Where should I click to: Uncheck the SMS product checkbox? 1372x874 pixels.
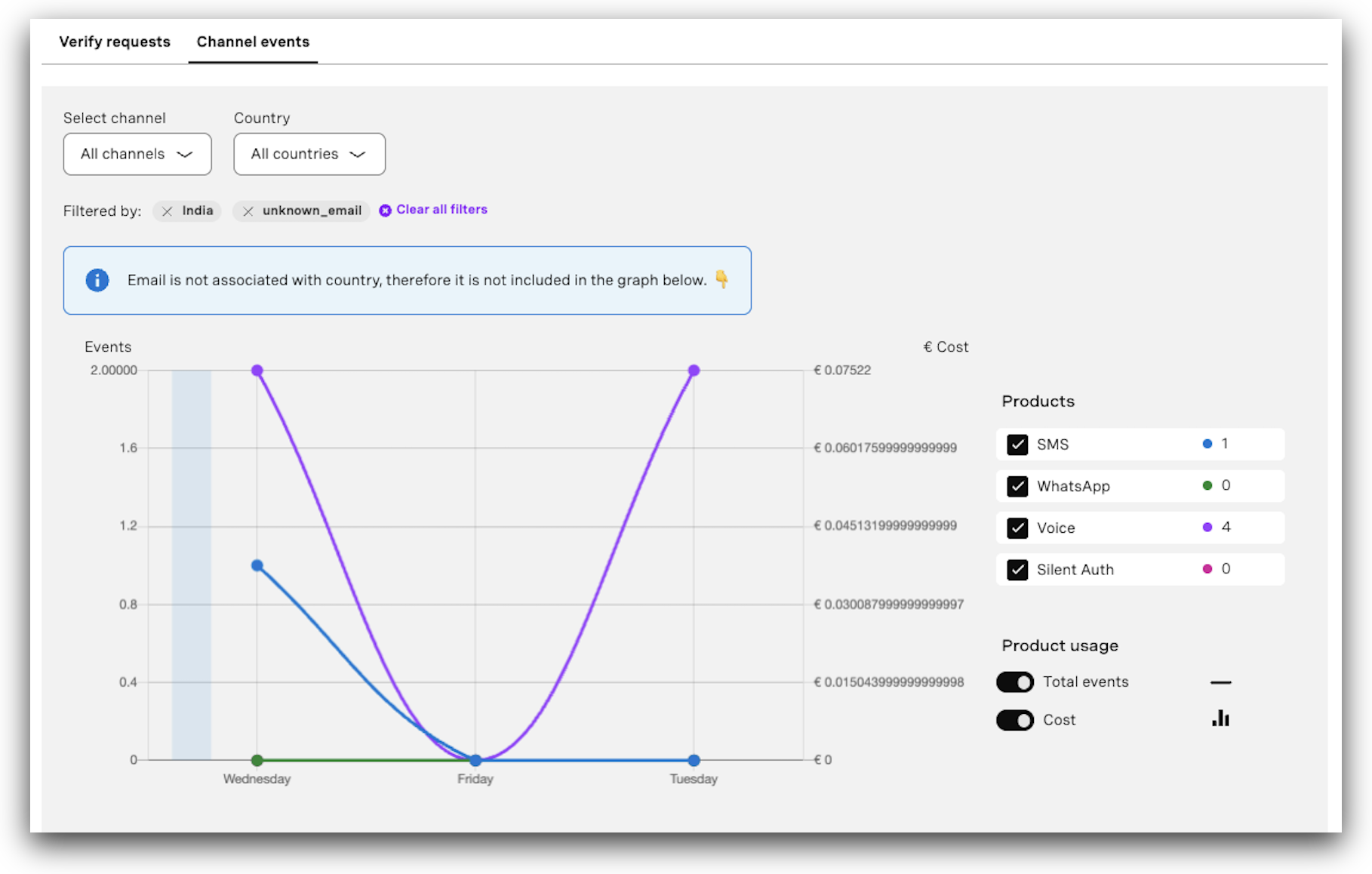[1017, 445]
